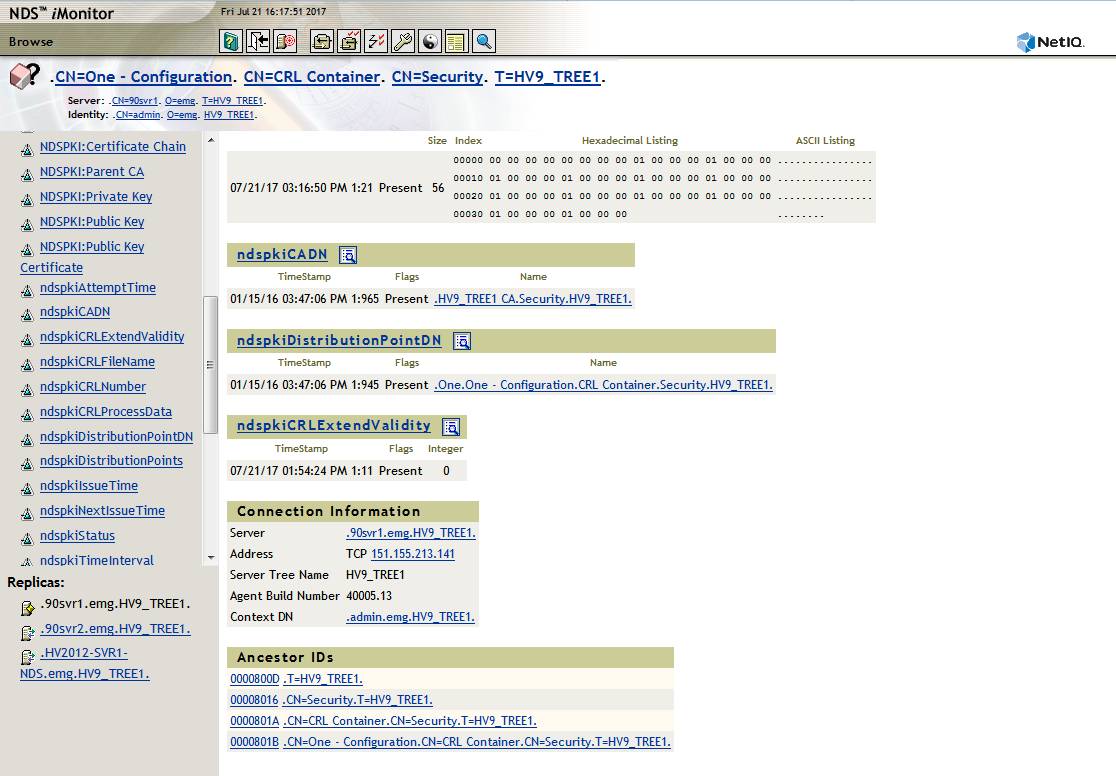Select ndspkiNextIssueTime attribute link
The height and width of the screenshot is (776, 1116).
tap(102, 510)
